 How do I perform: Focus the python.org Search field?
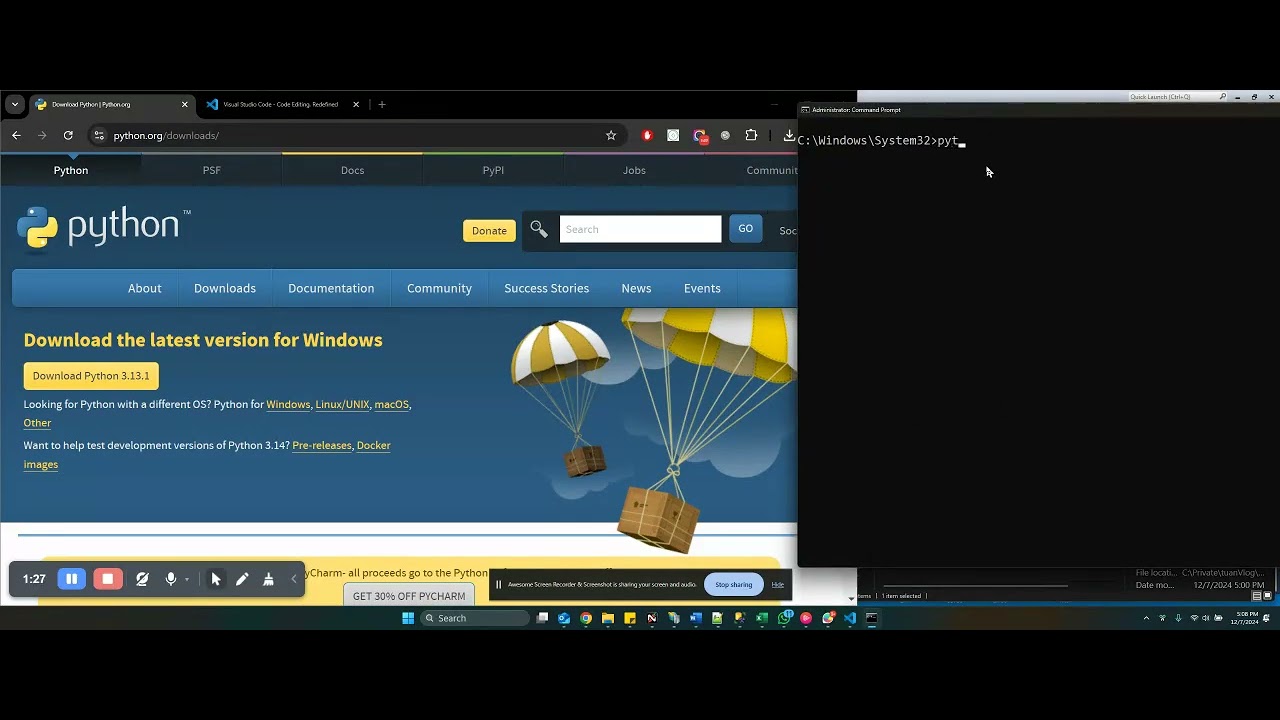click(640, 229)
